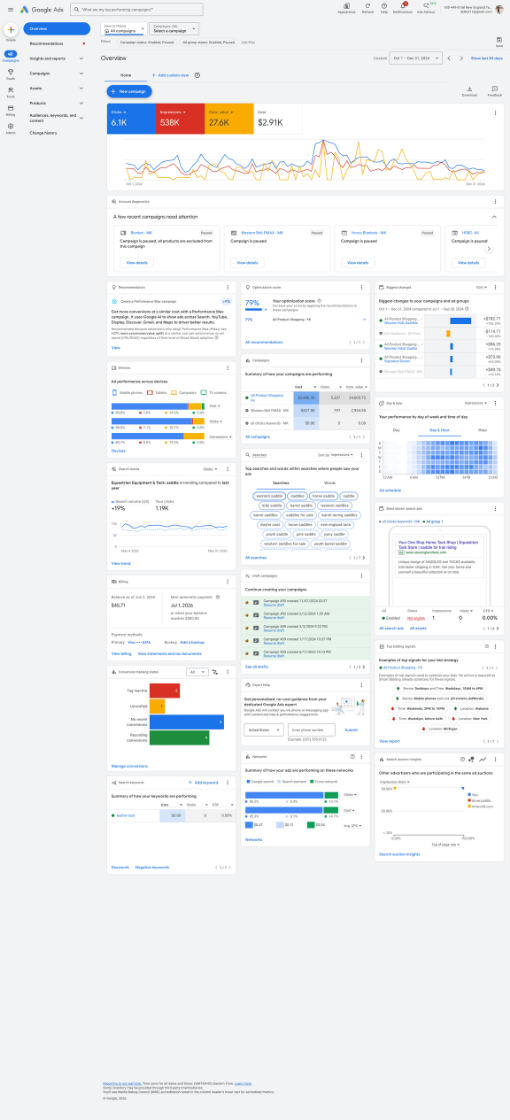This screenshot has height=1120, width=510.
Task: Click the Download icon above the chart
Action: (469, 91)
